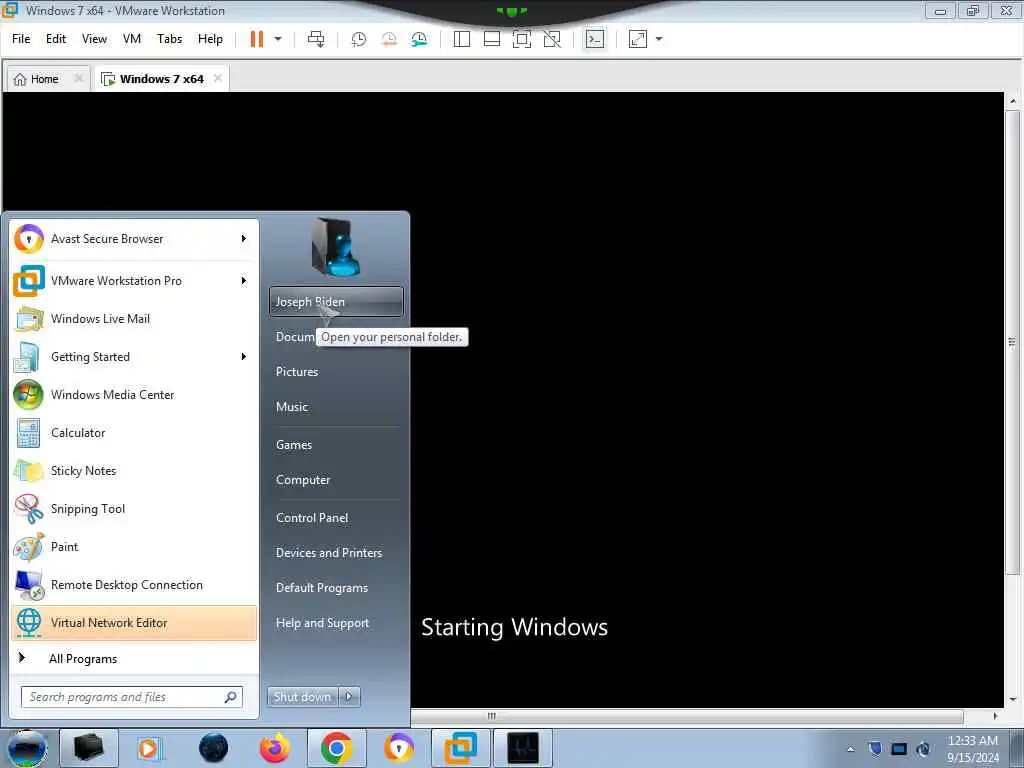Close the Windows 7 x64 tab
Image resolution: width=1024 pixels, height=768 pixels.
pos(217,78)
